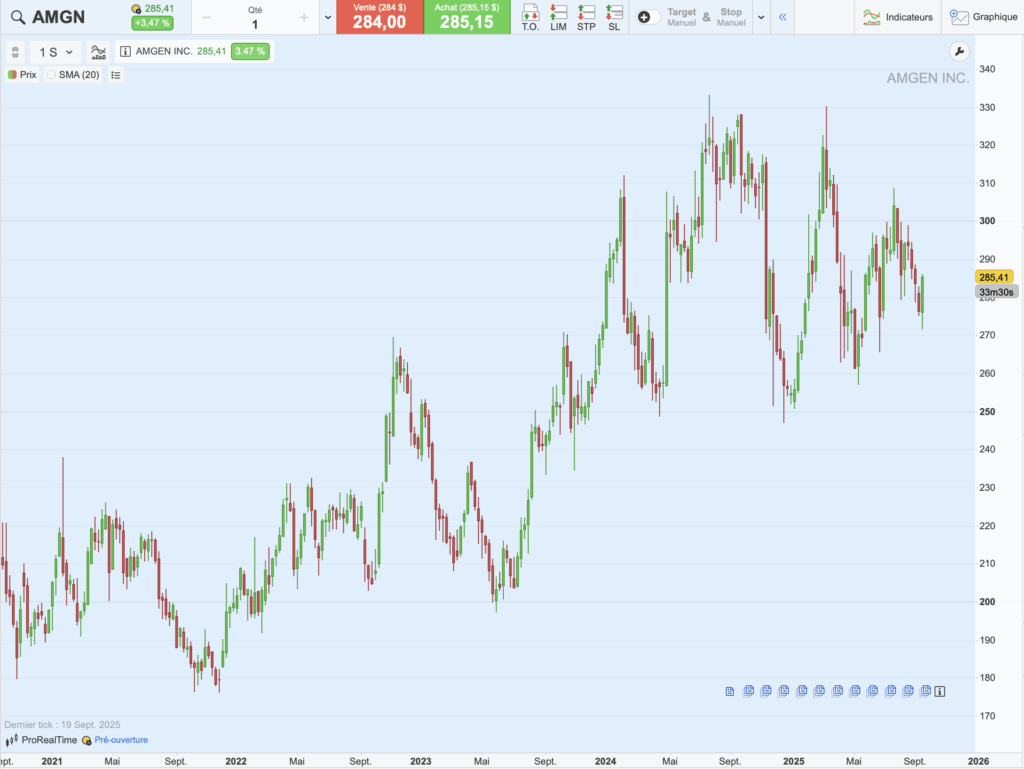This screenshot has height=769, width=1024.
Task: Select the STP stop order icon
Action: tap(588, 14)
